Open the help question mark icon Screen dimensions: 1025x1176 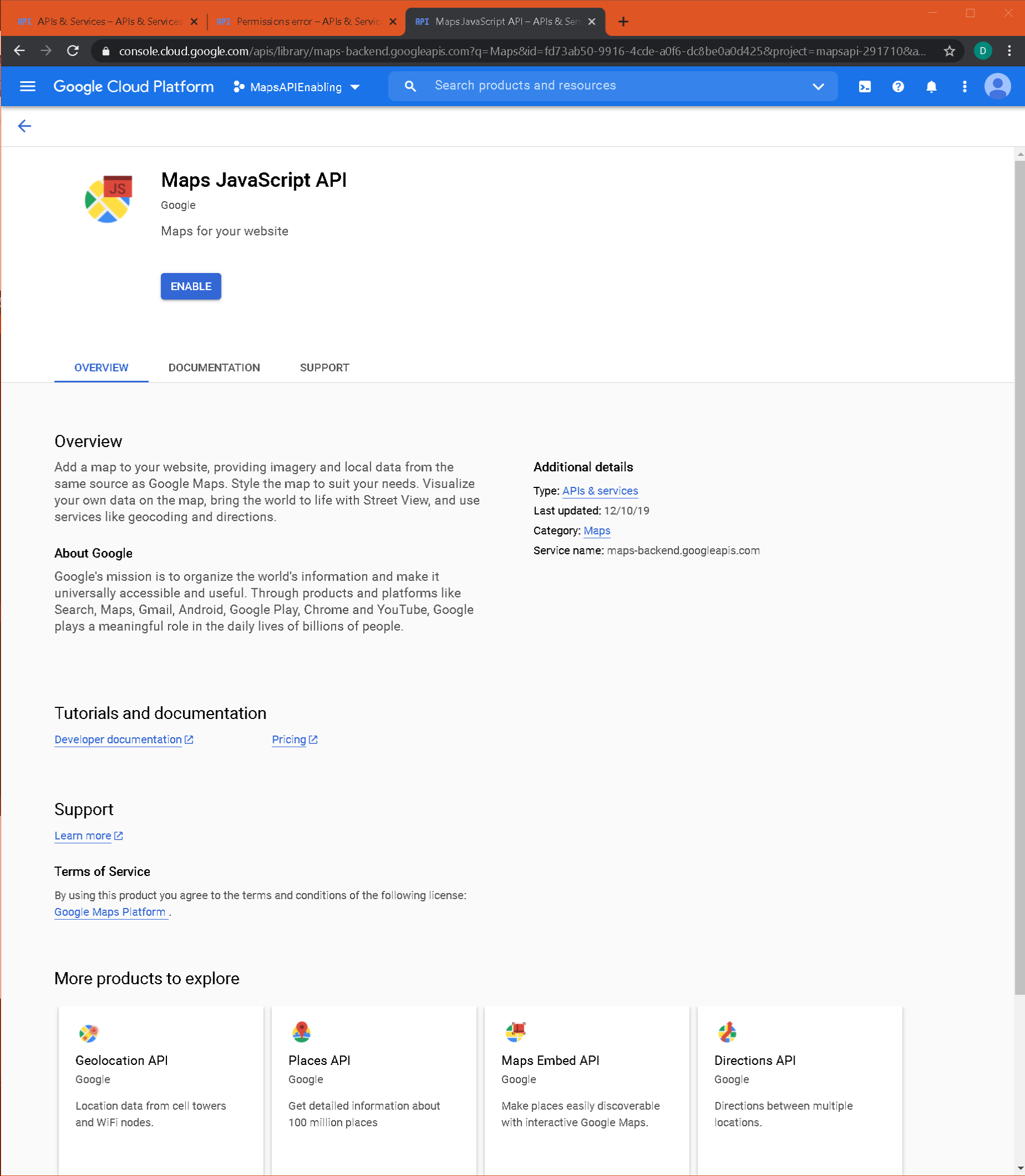coord(897,86)
